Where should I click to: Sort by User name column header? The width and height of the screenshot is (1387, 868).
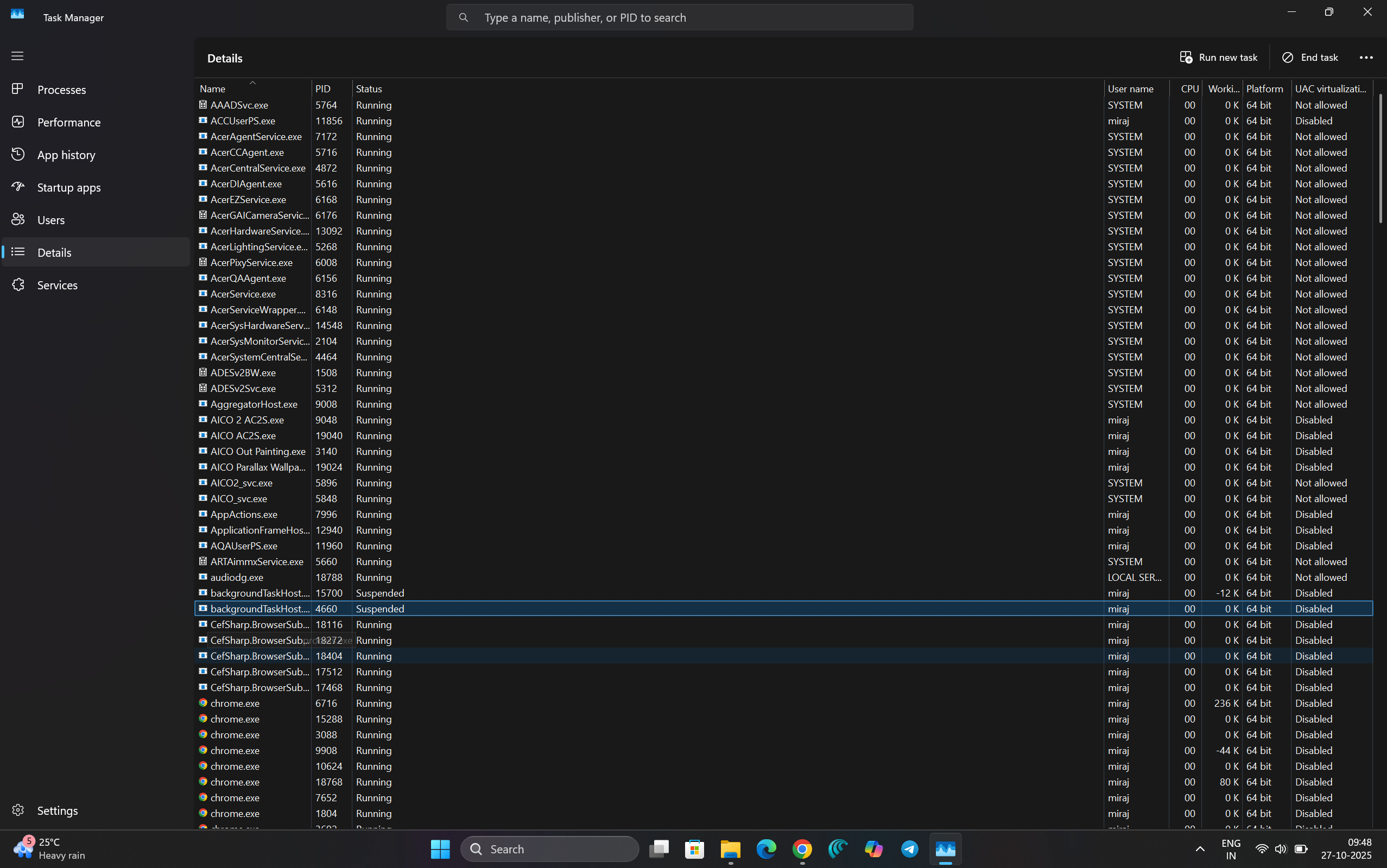click(1130, 88)
